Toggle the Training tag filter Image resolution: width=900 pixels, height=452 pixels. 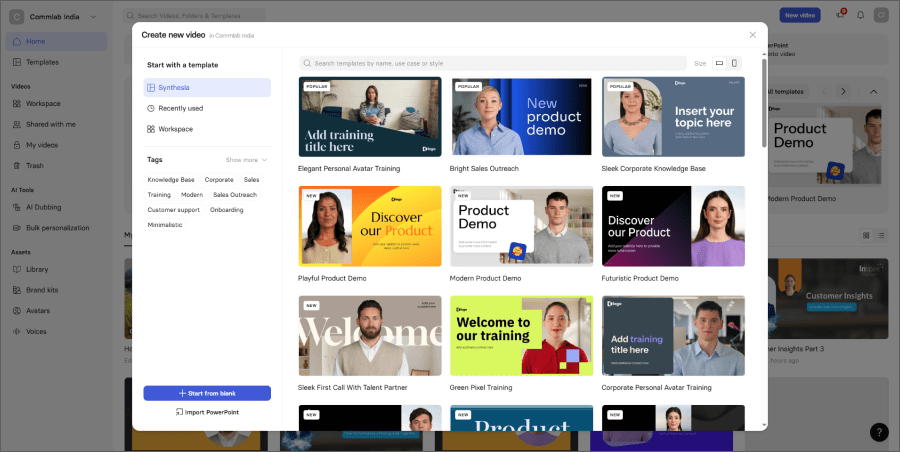[x=159, y=195]
